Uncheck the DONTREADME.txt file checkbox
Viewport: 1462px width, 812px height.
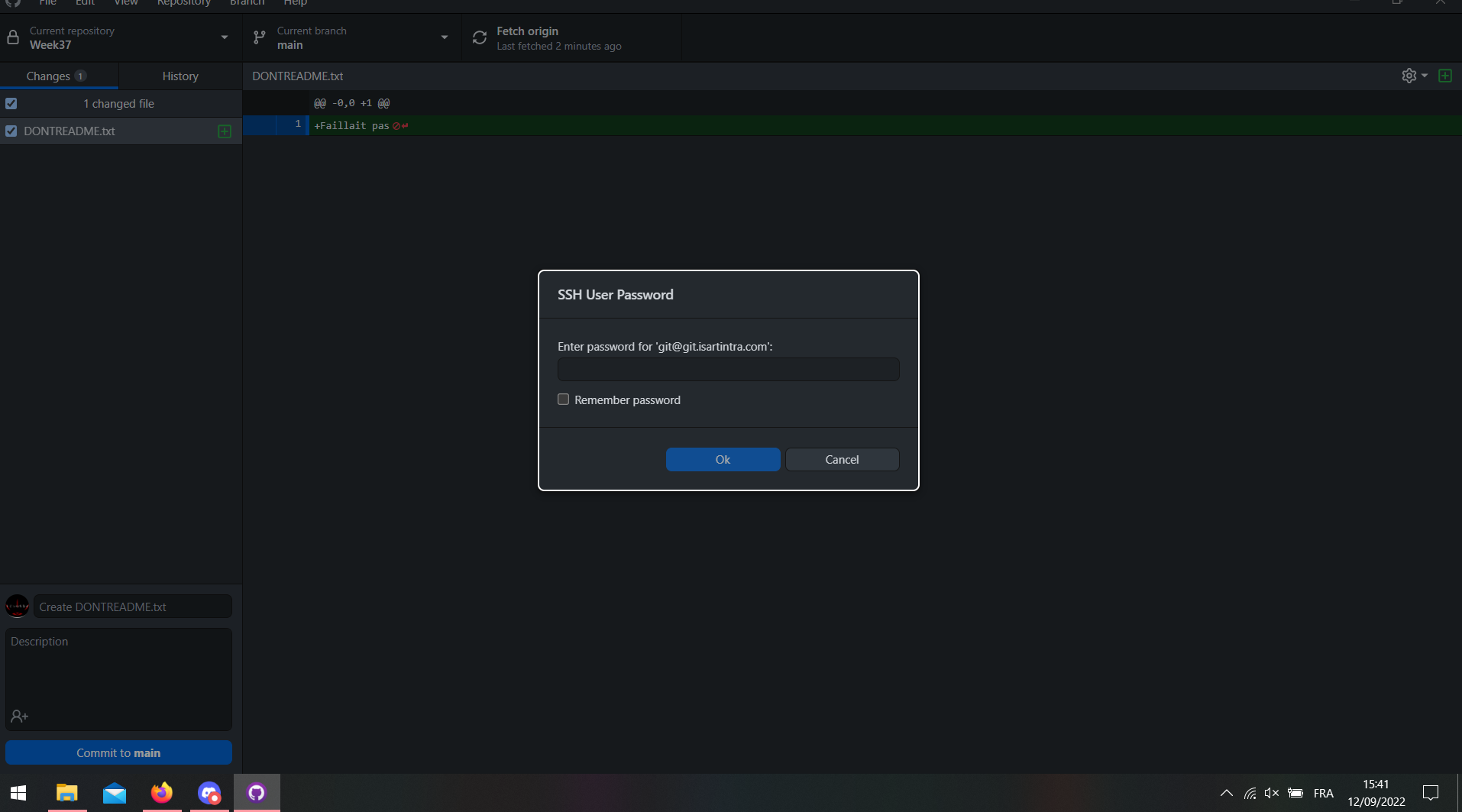coord(11,131)
